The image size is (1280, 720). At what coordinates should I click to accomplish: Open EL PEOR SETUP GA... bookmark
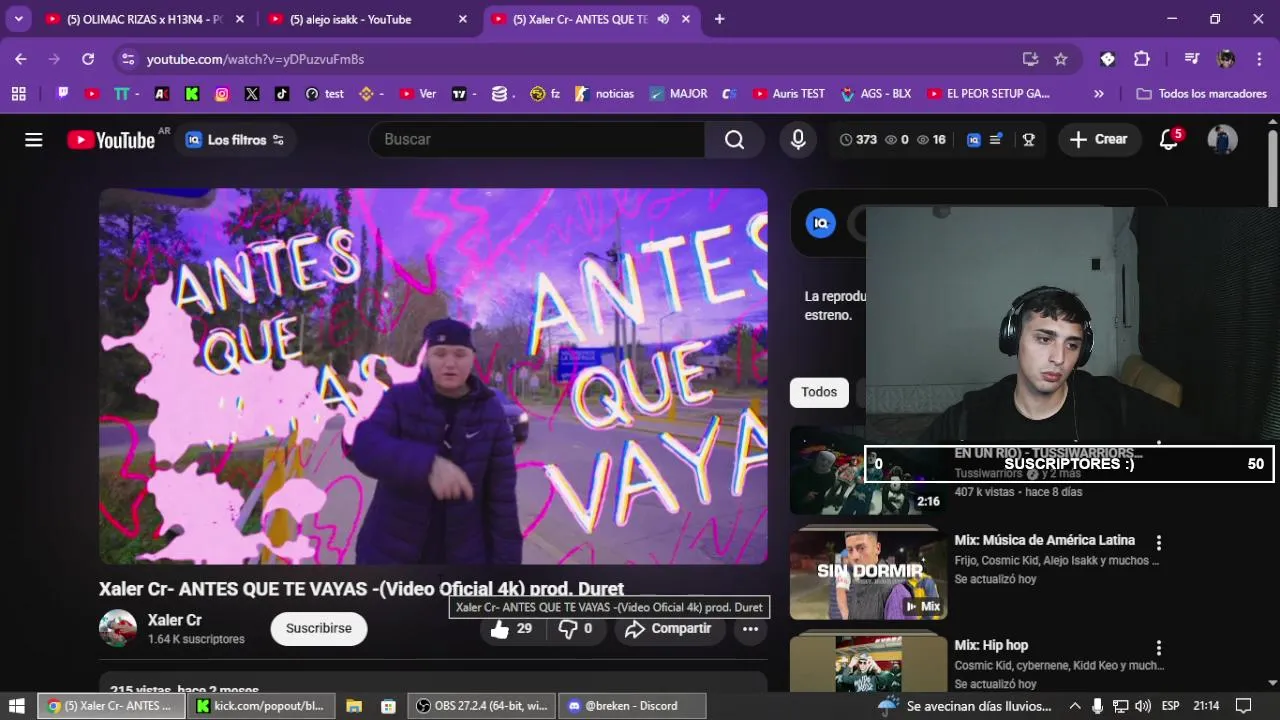pyautogui.click(x=988, y=94)
